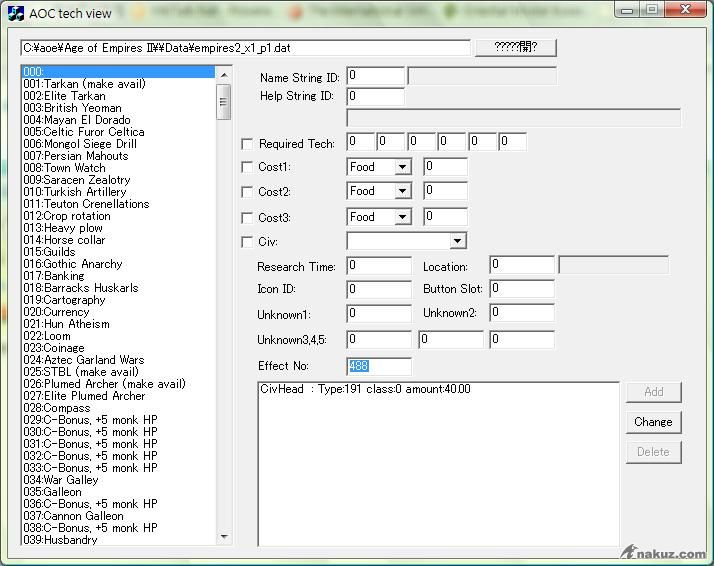Click the Delete effect button
Screen dimensions: 714x566
[x=653, y=452]
